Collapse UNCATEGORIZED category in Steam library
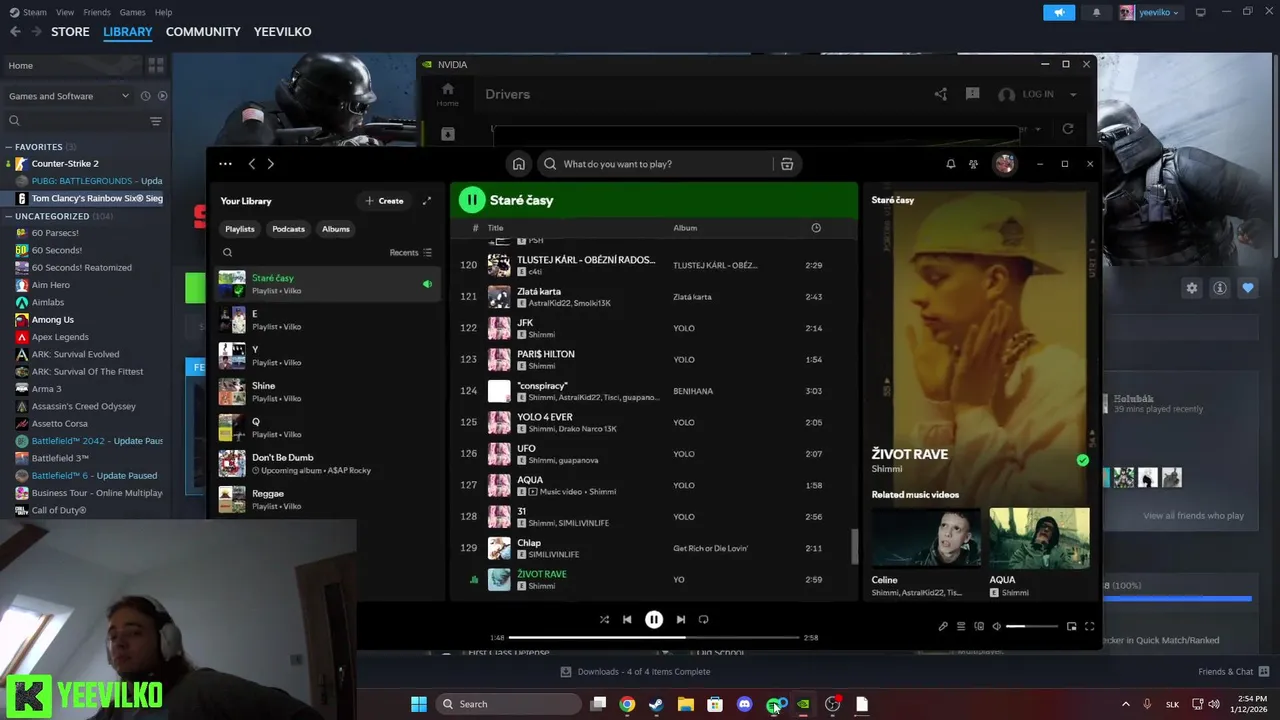This screenshot has height=720, width=1280. click(8, 216)
